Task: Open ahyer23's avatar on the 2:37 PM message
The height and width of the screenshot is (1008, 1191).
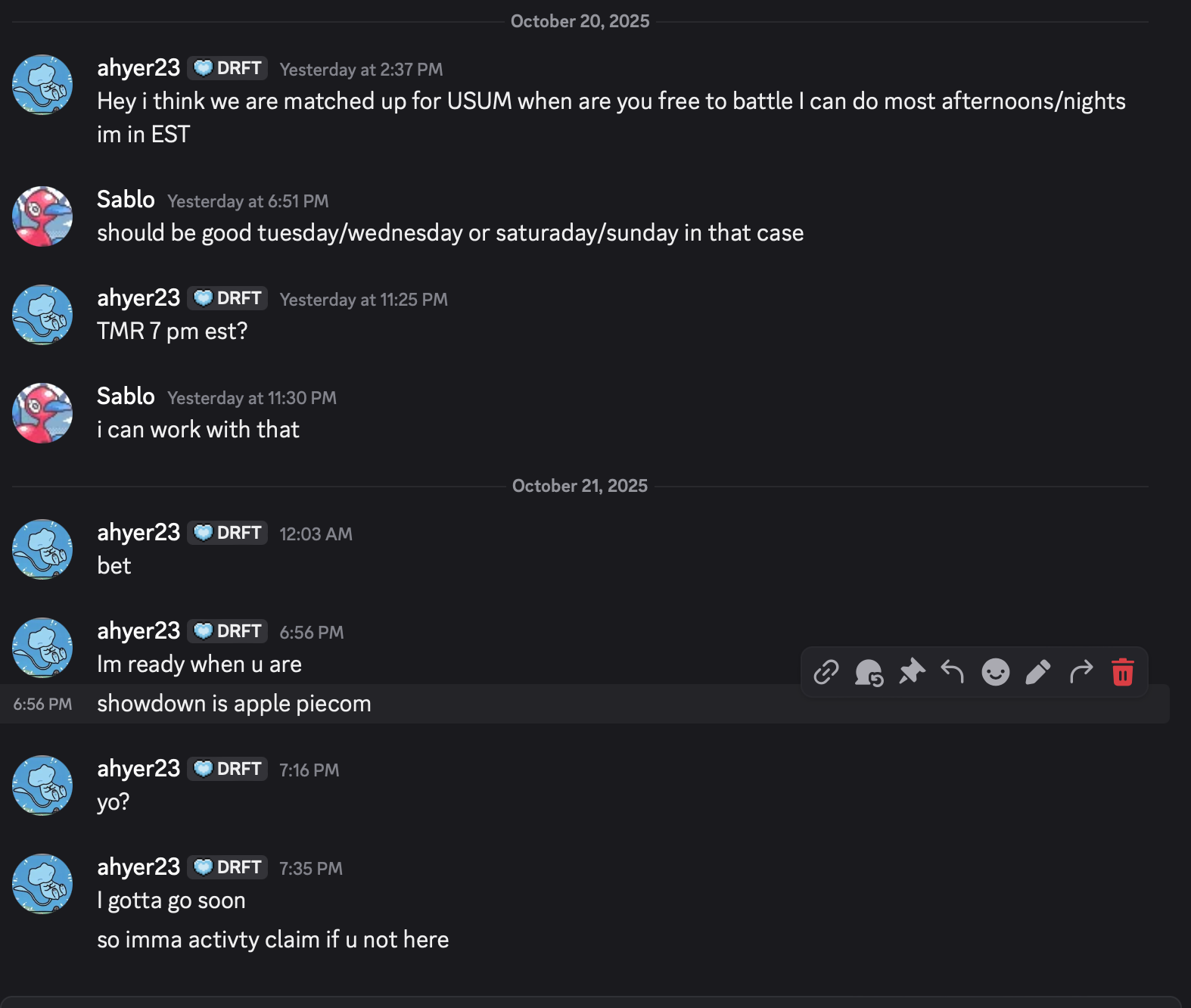Action: (42, 85)
